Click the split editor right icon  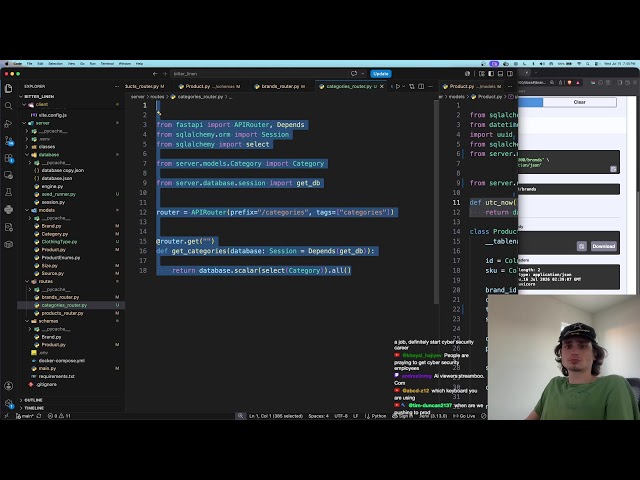(421, 86)
